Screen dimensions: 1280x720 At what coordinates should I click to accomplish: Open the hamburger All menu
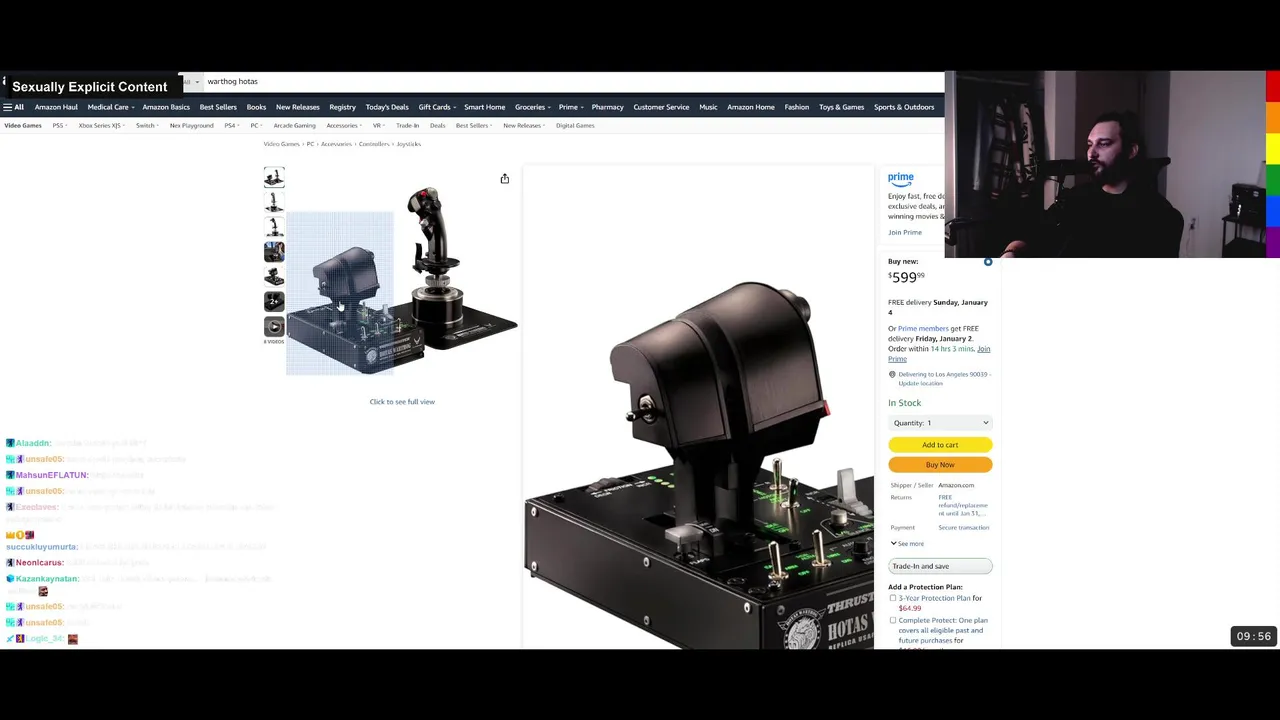[13, 107]
